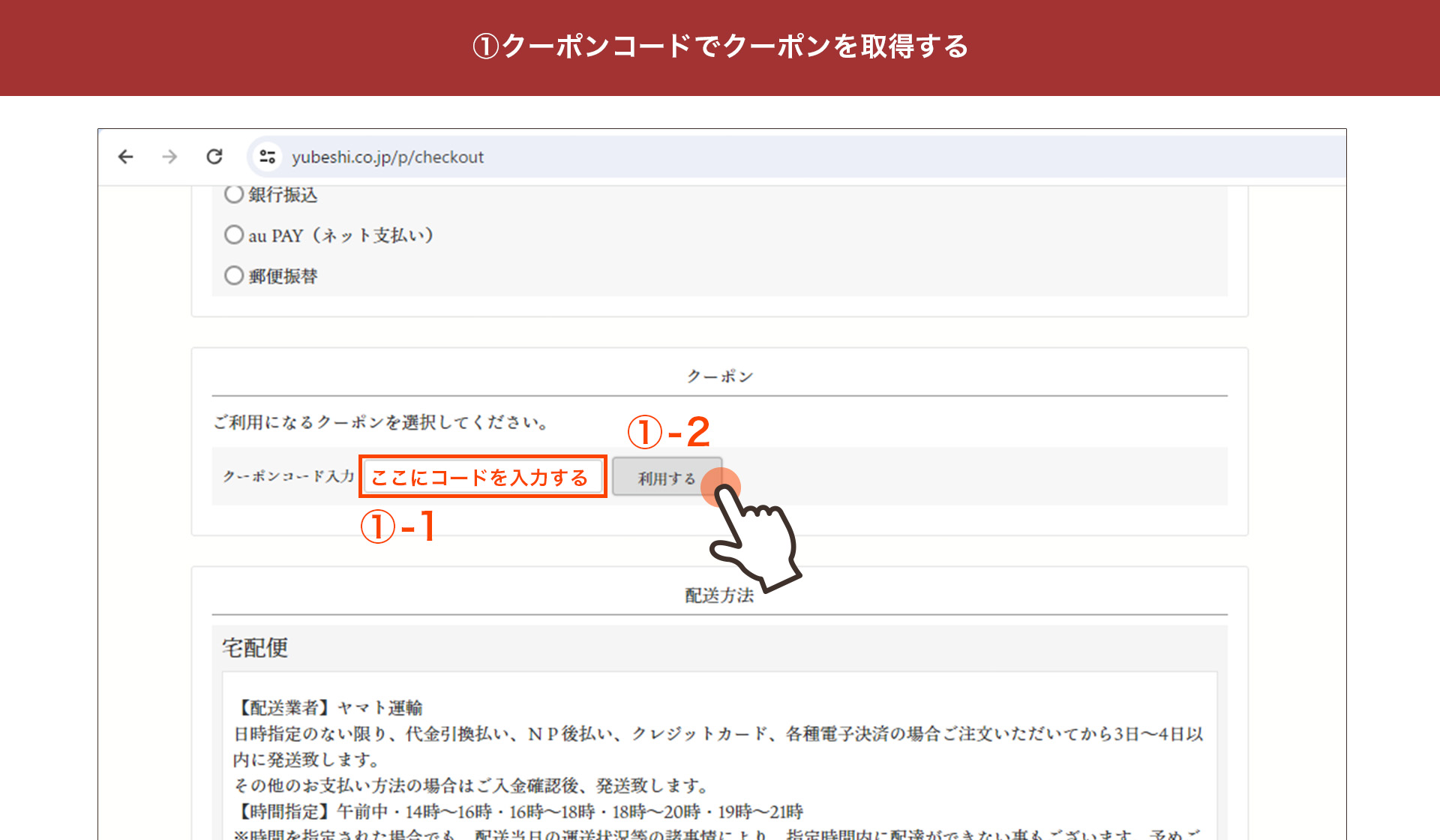Click the browser forward navigation arrow
This screenshot has width=1440, height=840.
pyautogui.click(x=170, y=157)
